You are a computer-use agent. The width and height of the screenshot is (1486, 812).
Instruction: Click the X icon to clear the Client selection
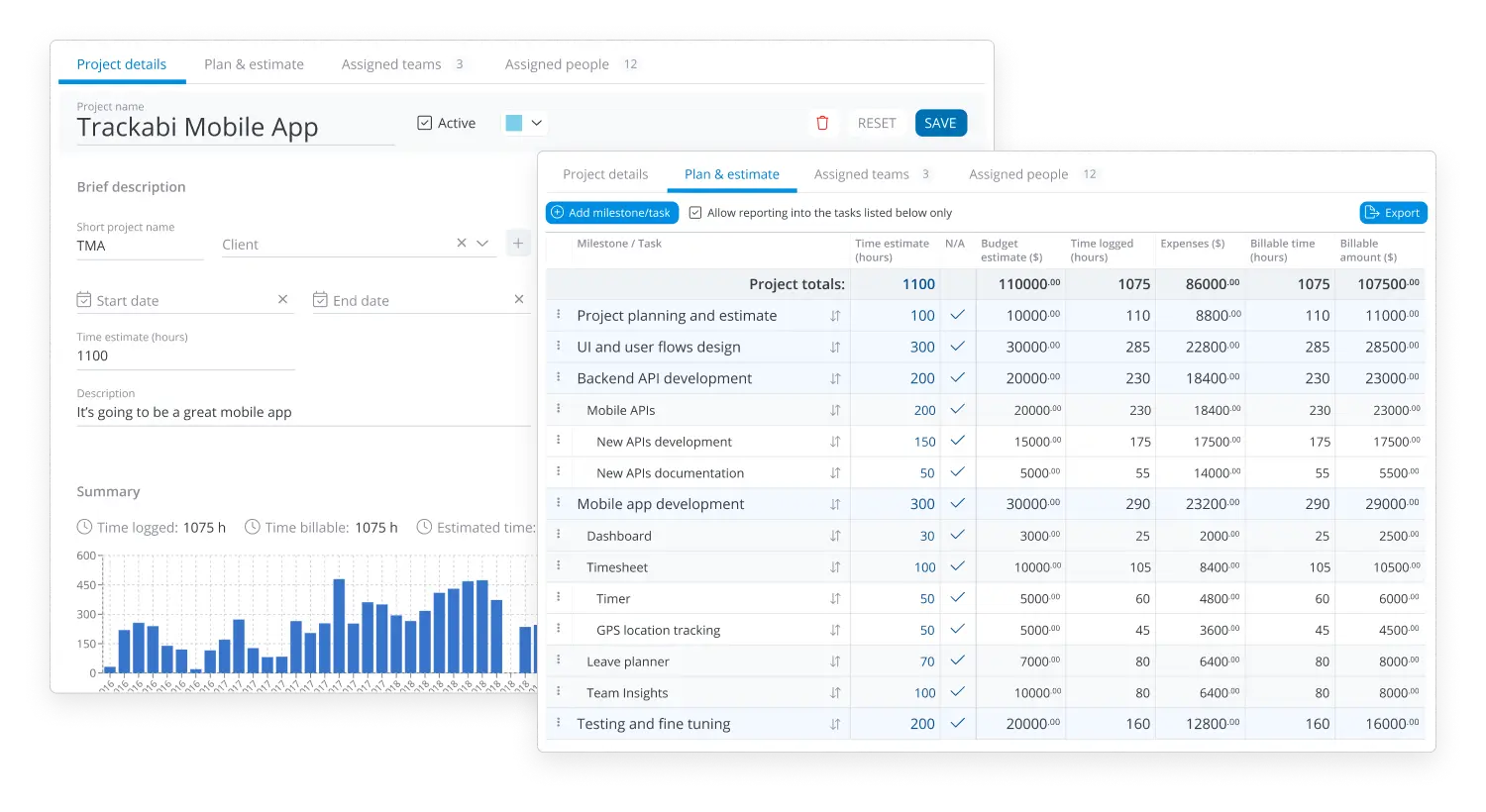tap(461, 243)
